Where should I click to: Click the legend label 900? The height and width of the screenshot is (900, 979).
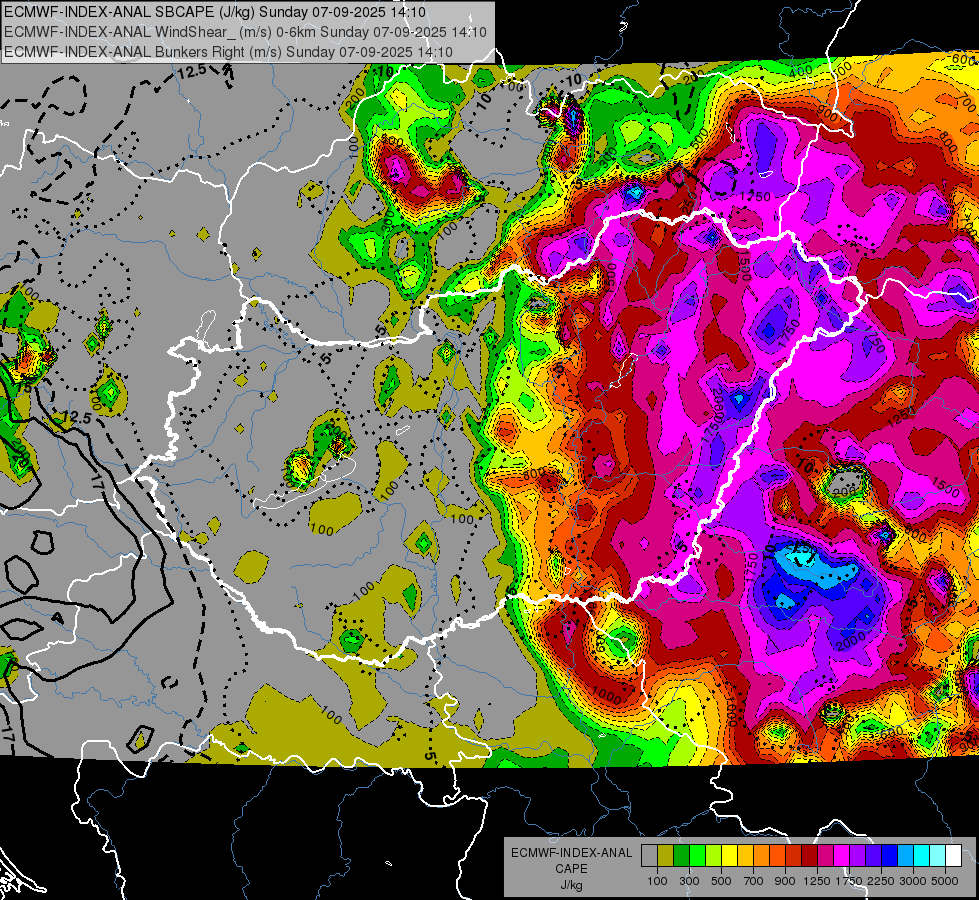[785, 881]
